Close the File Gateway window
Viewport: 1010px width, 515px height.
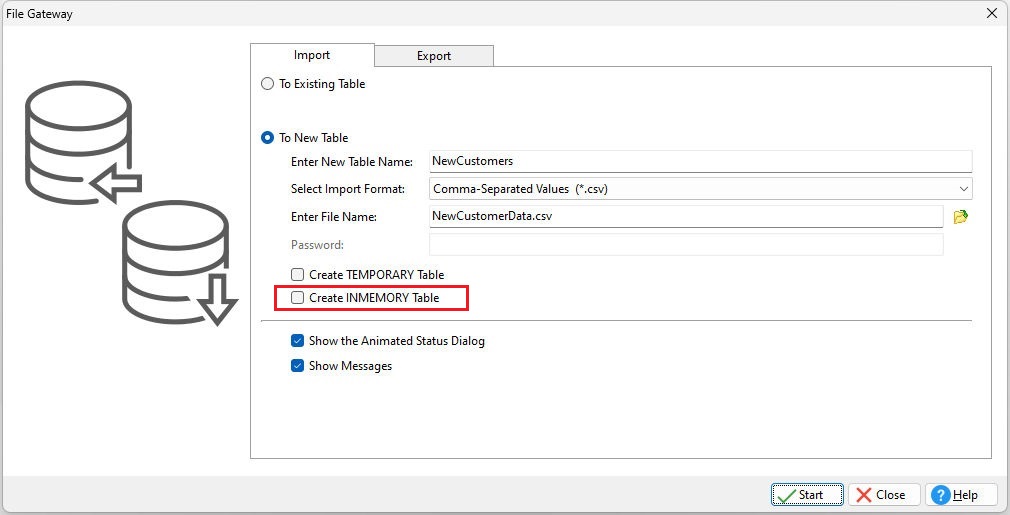tap(992, 14)
